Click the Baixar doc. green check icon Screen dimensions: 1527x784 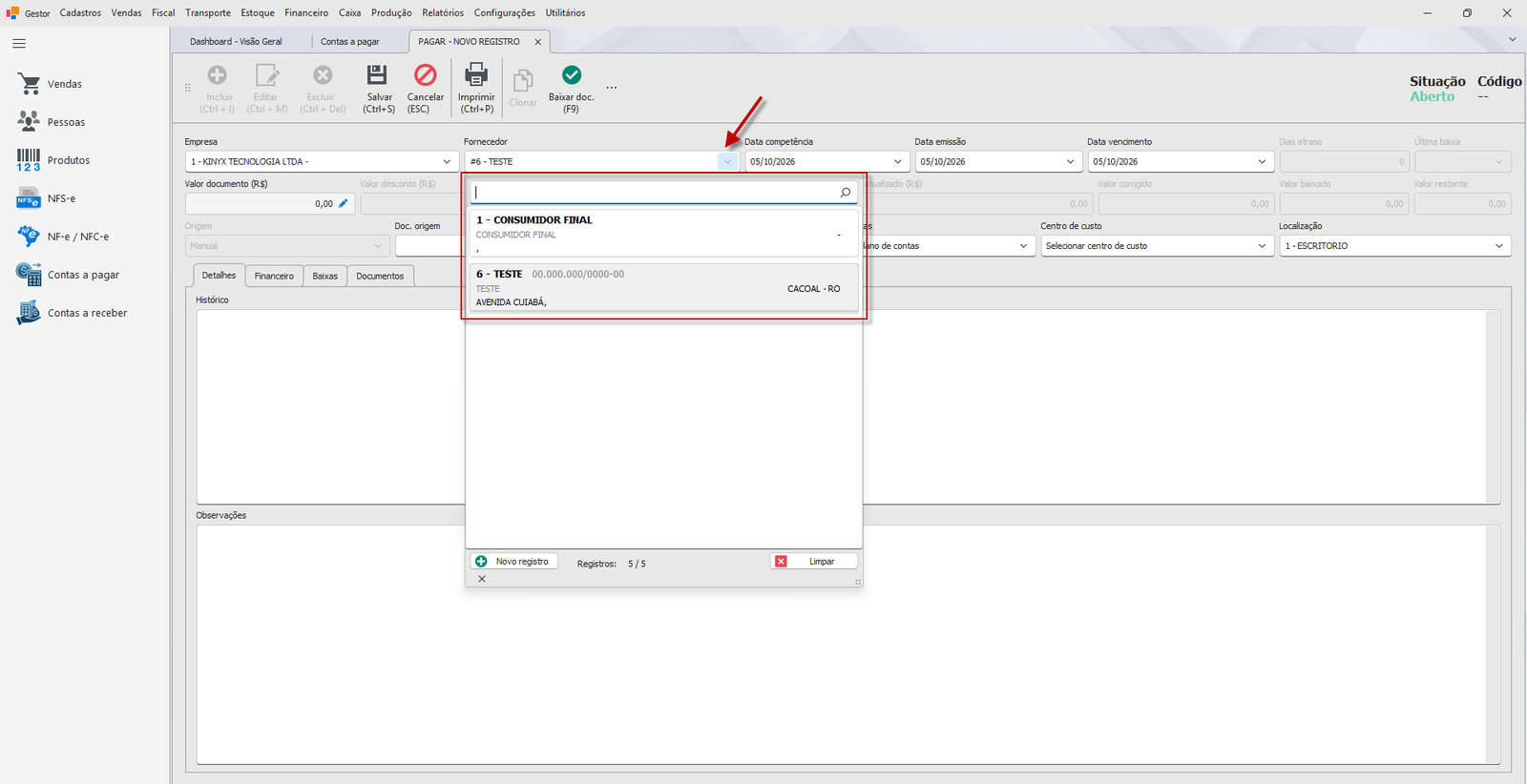(571, 74)
